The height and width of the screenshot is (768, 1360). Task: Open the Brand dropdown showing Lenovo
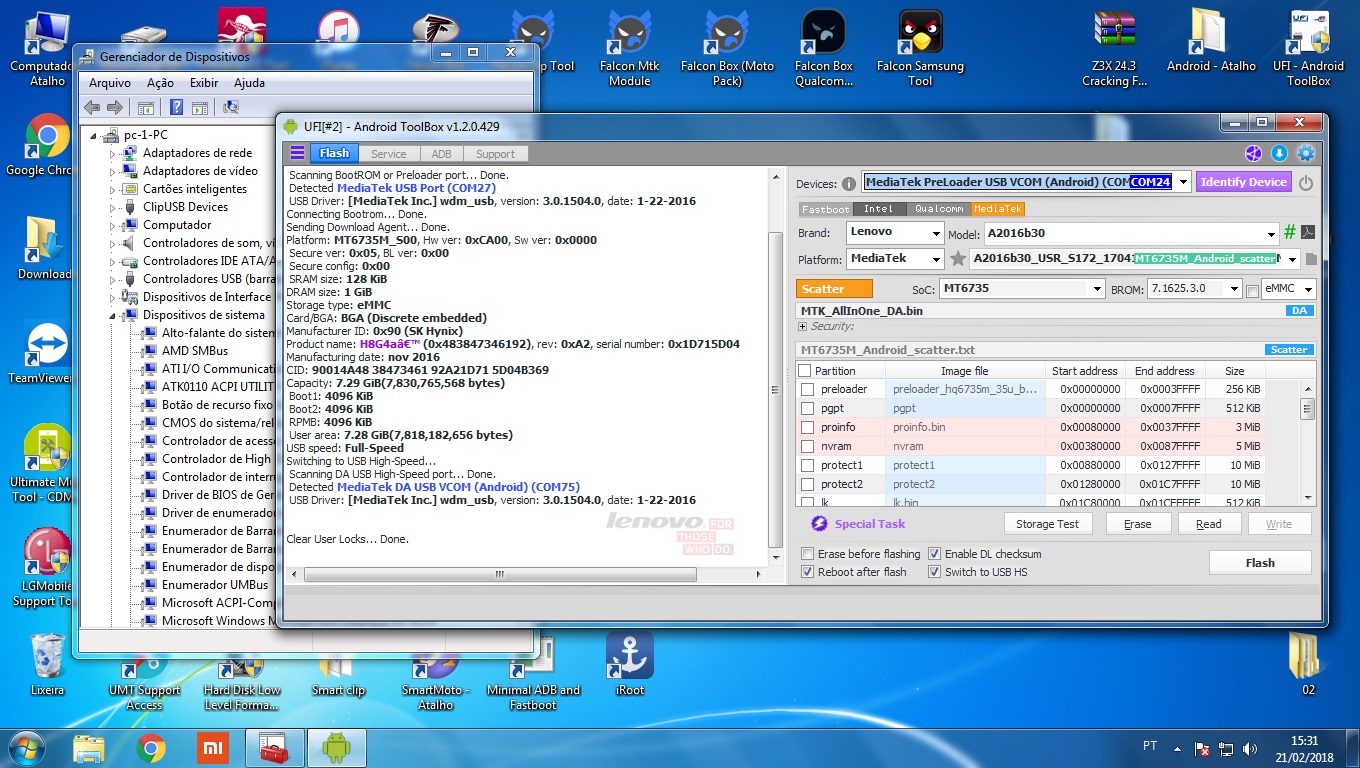point(936,233)
